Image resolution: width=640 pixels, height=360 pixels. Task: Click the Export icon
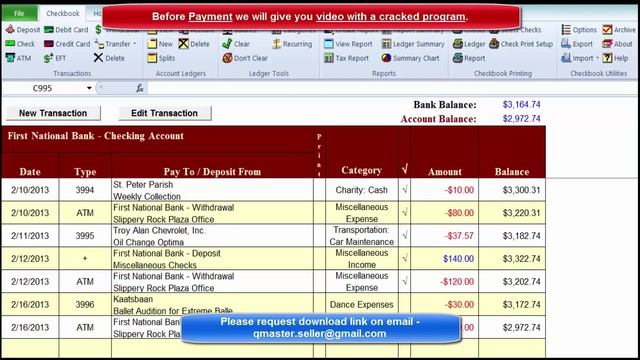[566, 44]
